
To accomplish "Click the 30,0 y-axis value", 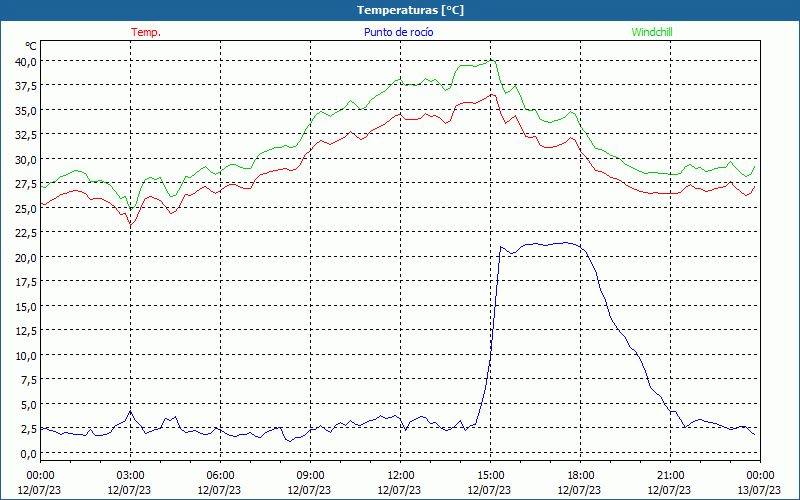I will tap(27, 159).
